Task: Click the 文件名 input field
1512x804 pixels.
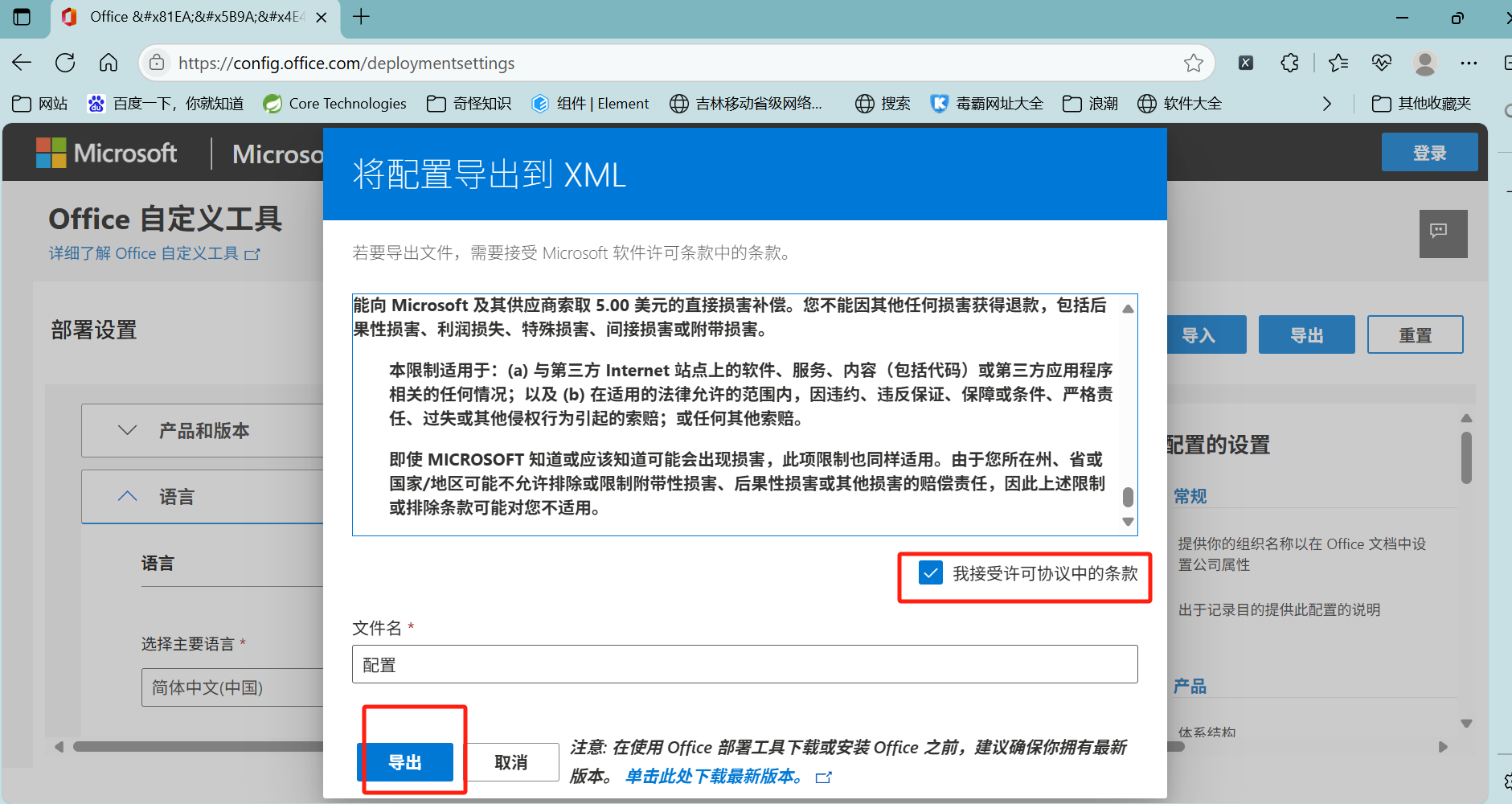Action: tap(744, 664)
